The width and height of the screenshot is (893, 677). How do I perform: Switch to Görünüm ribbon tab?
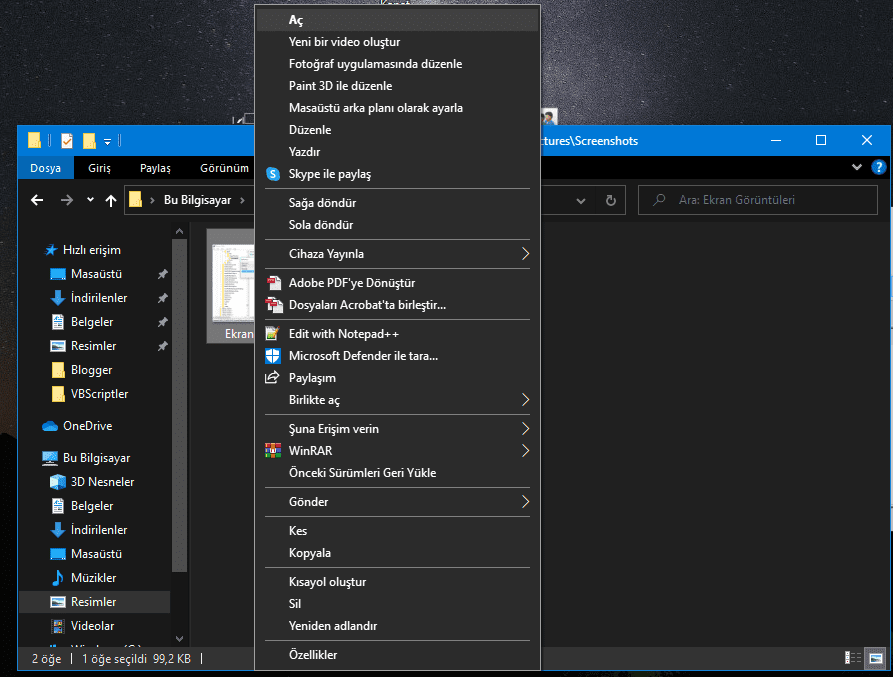[x=224, y=168]
